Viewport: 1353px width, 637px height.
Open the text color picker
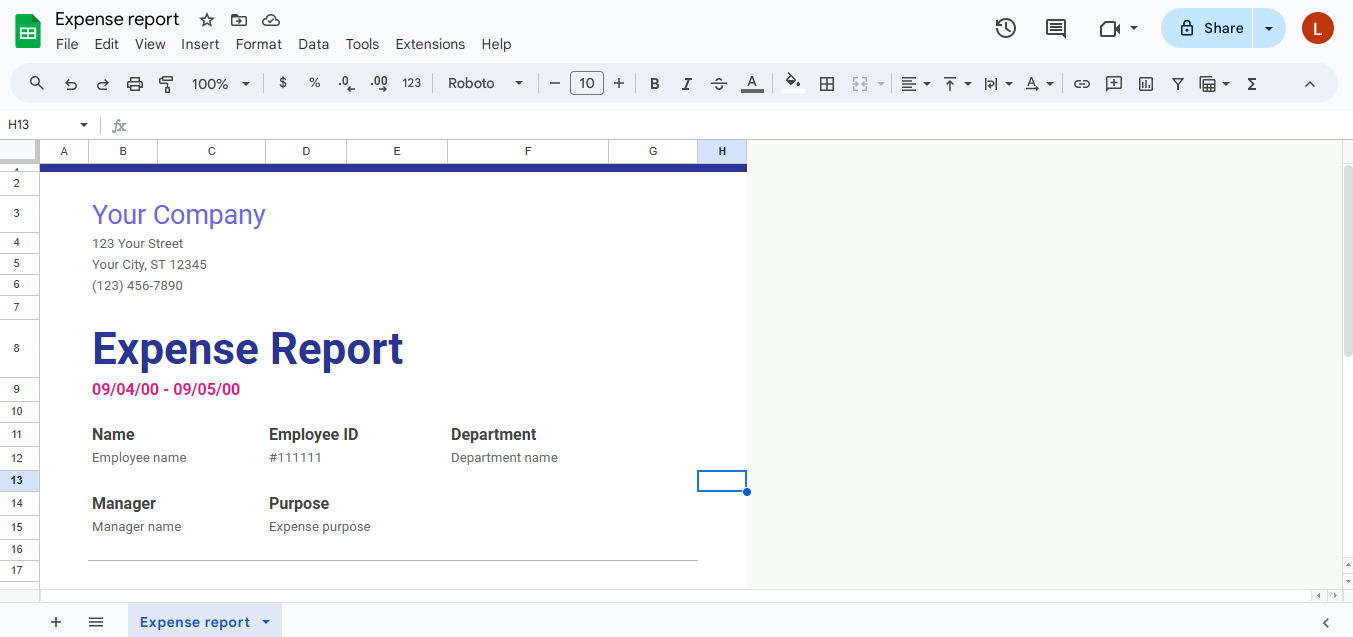[752, 83]
